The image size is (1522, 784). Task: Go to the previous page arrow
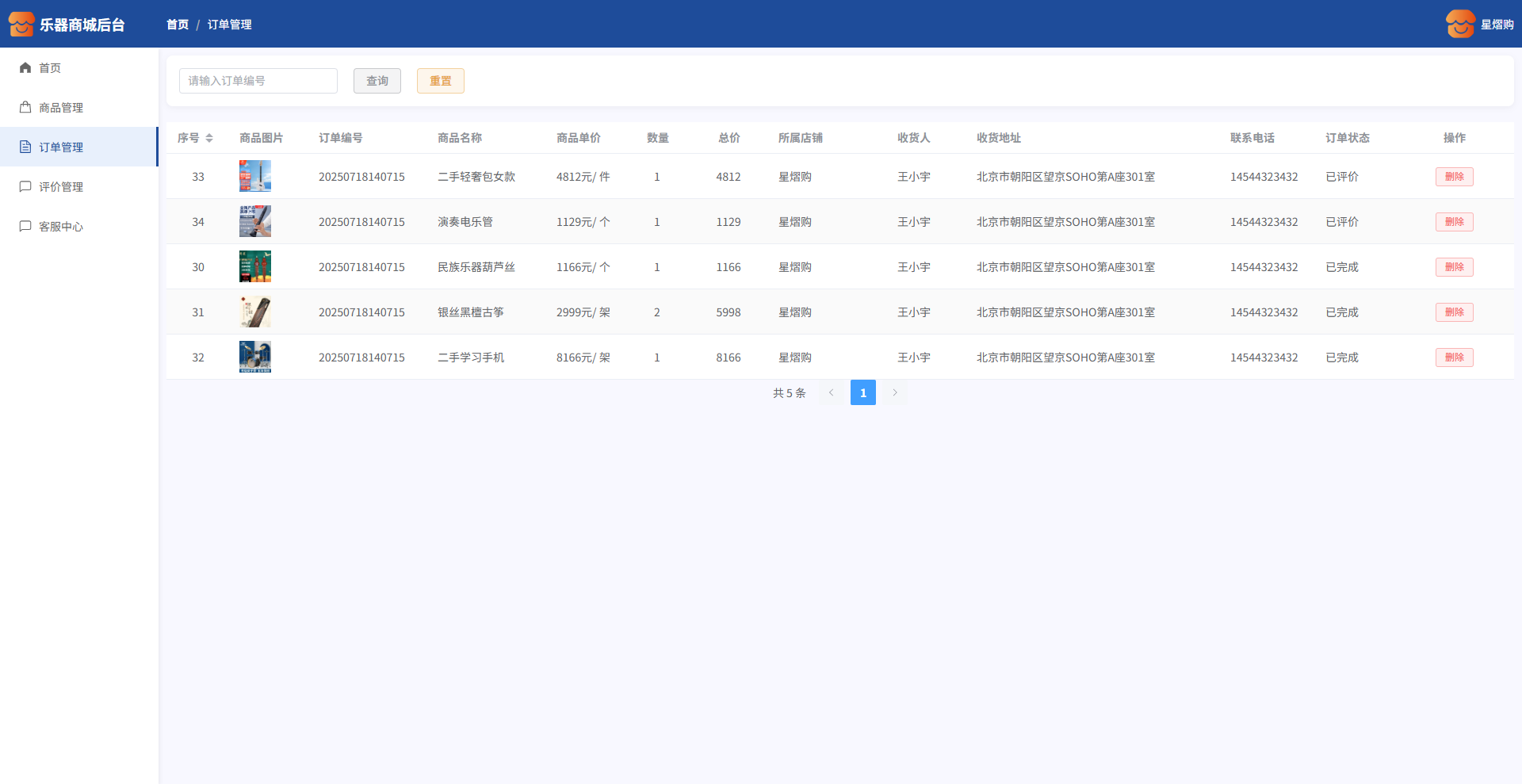[831, 393]
